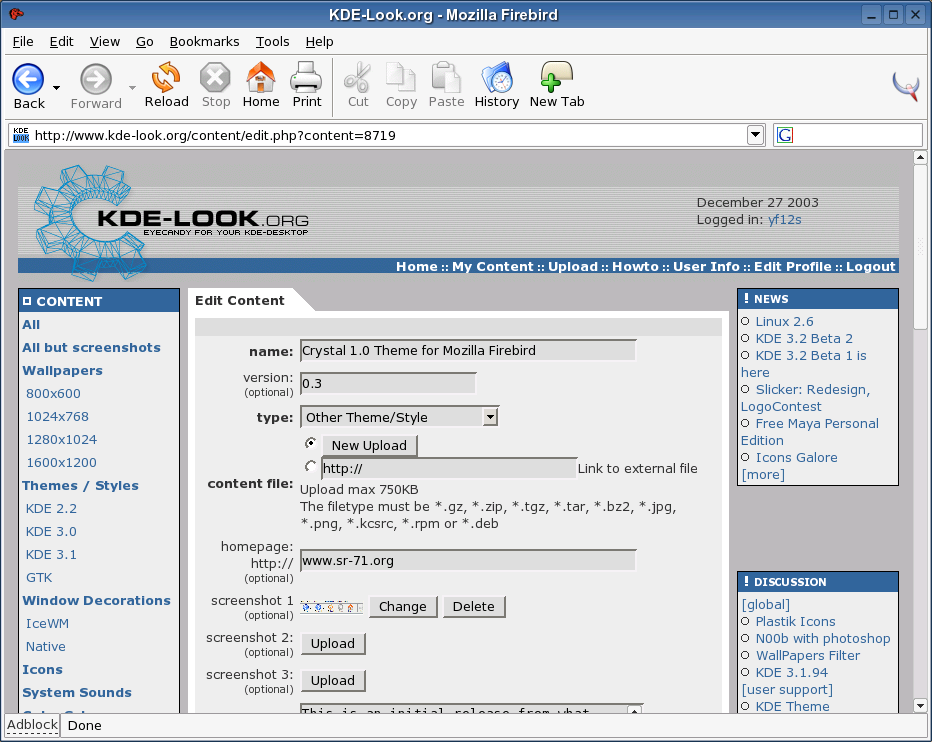
Task: Click Delete for screenshot 1
Action: click(474, 606)
